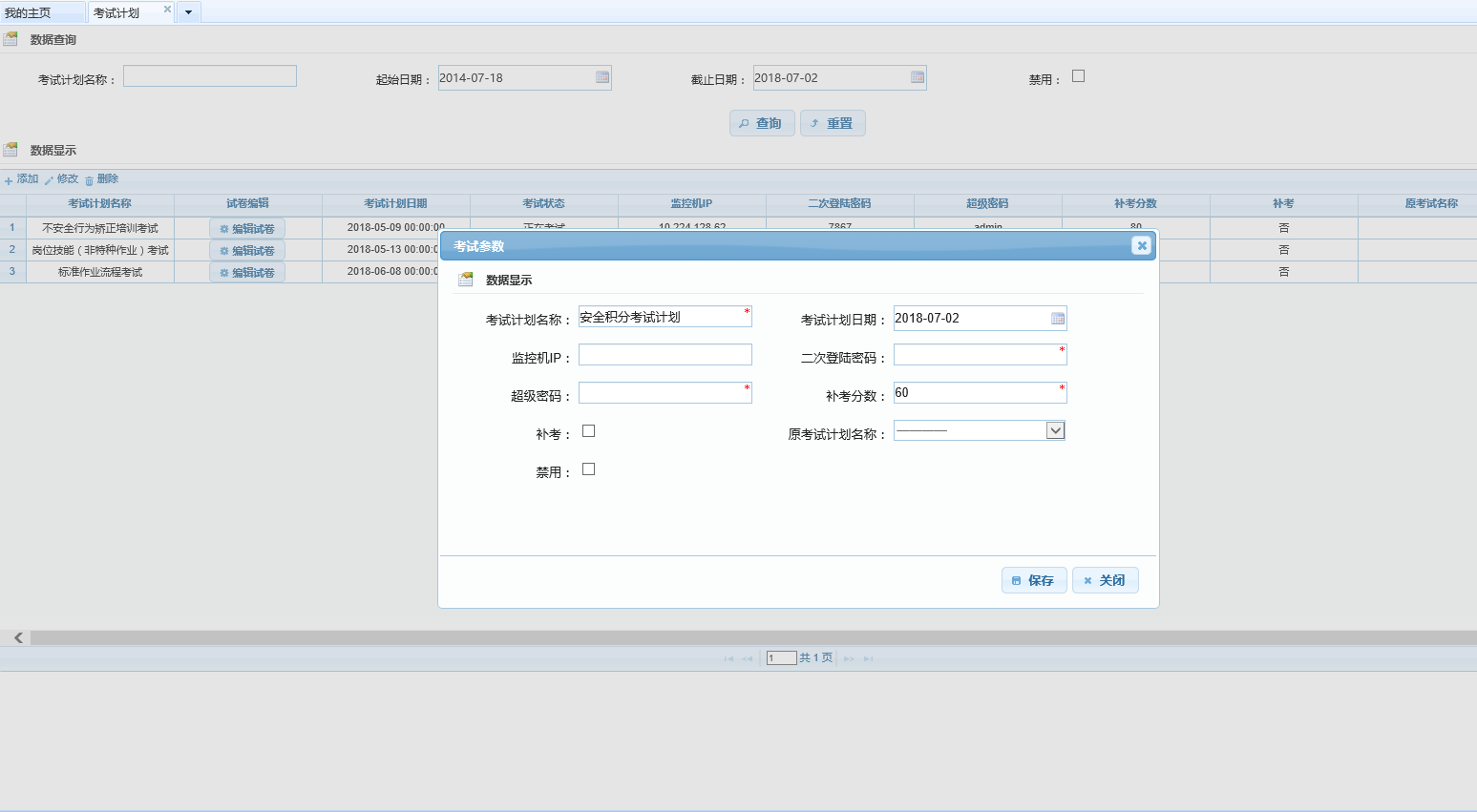Click 编辑试卷 button in first row

click(247, 229)
